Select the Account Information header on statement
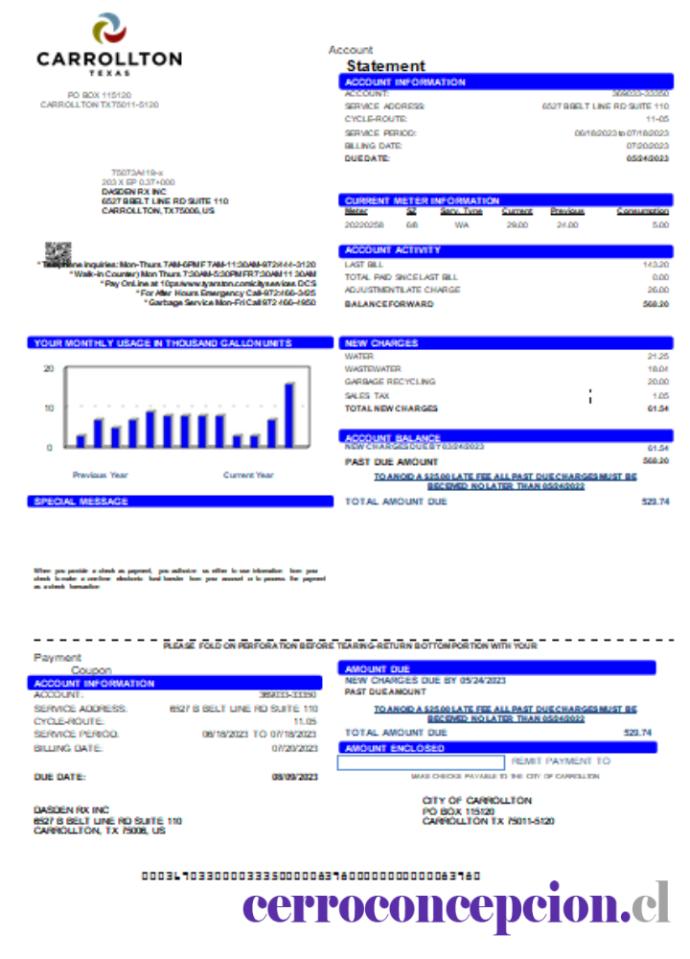This screenshot has width=690, height=959. pyautogui.click(x=506, y=82)
